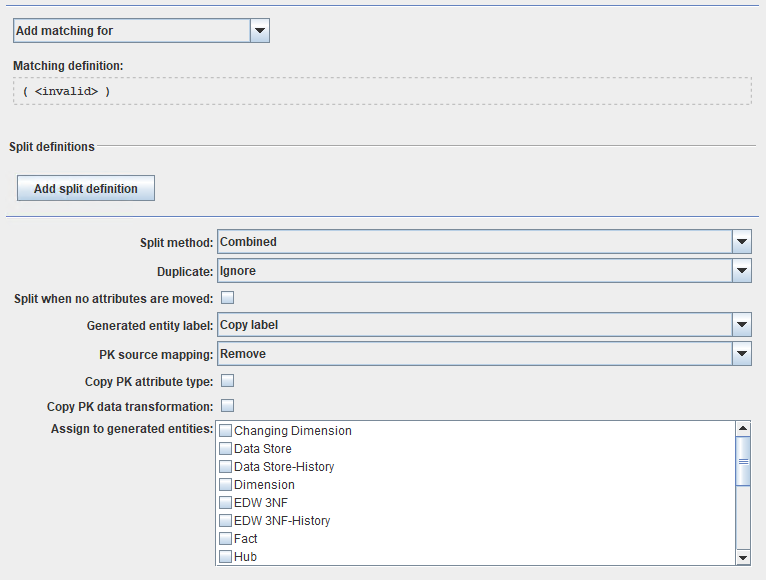
Task: Enable Copy PK attribute type checkbox
Action: (227, 381)
